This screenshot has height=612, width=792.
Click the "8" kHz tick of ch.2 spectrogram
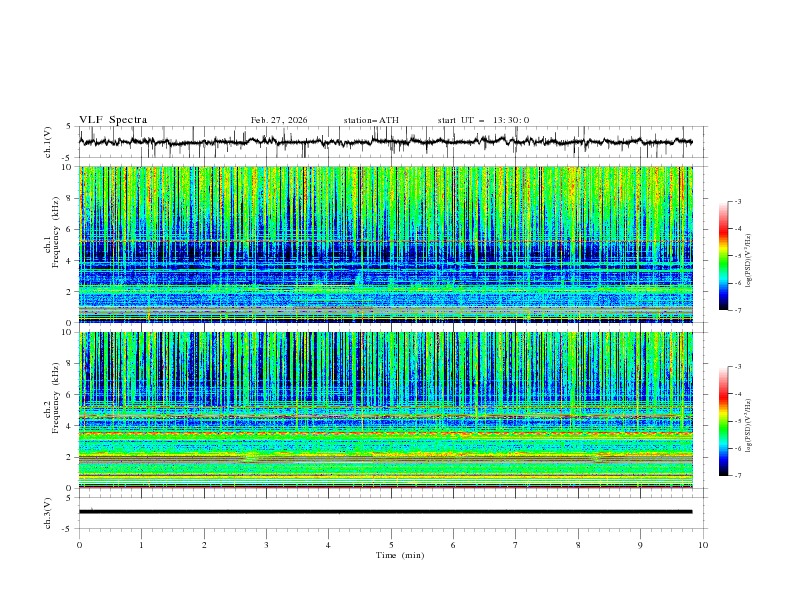pyautogui.click(x=70, y=364)
